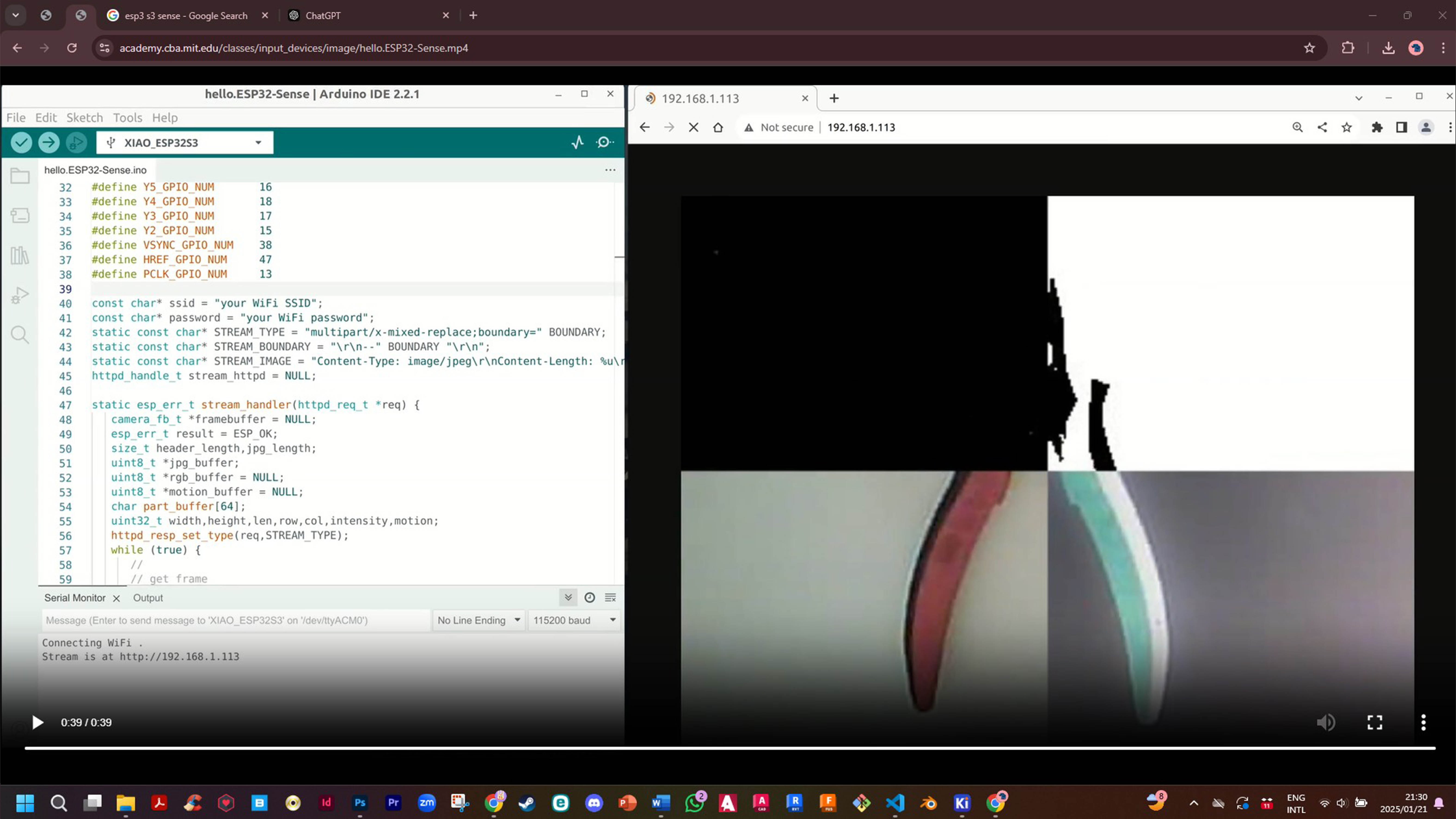Open the tab search chevron at top left
Viewport: 1456px width, 819px height.
tap(16, 15)
